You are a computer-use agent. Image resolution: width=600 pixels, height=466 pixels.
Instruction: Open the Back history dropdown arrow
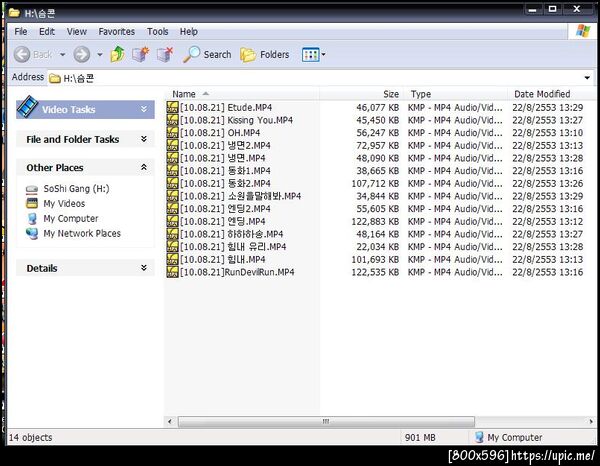pos(62,55)
